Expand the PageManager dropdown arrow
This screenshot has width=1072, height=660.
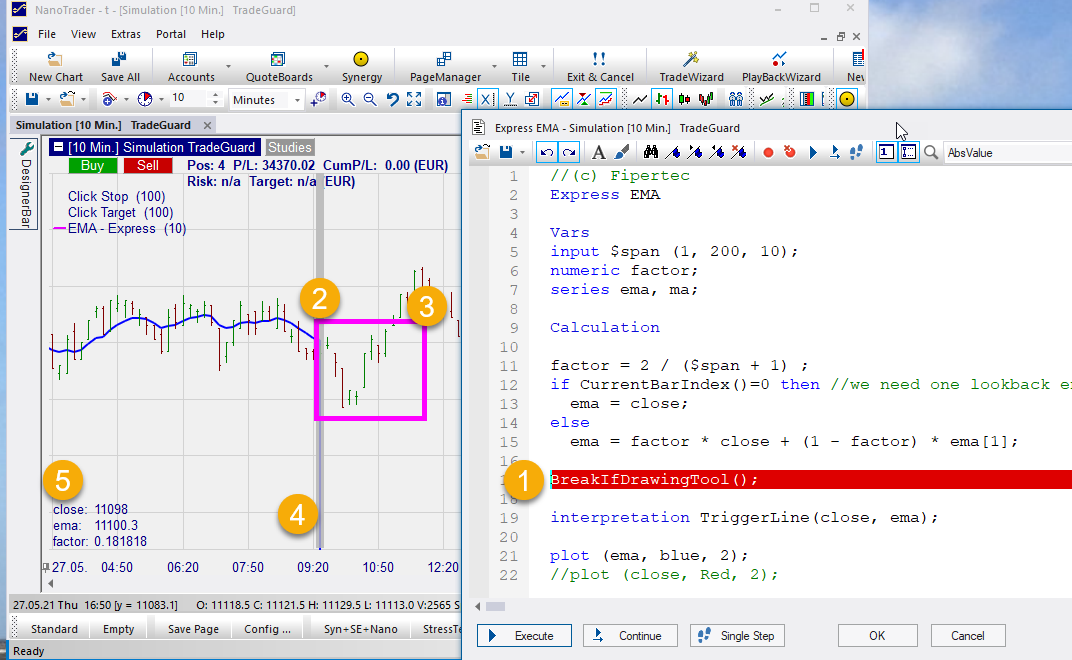495,68
